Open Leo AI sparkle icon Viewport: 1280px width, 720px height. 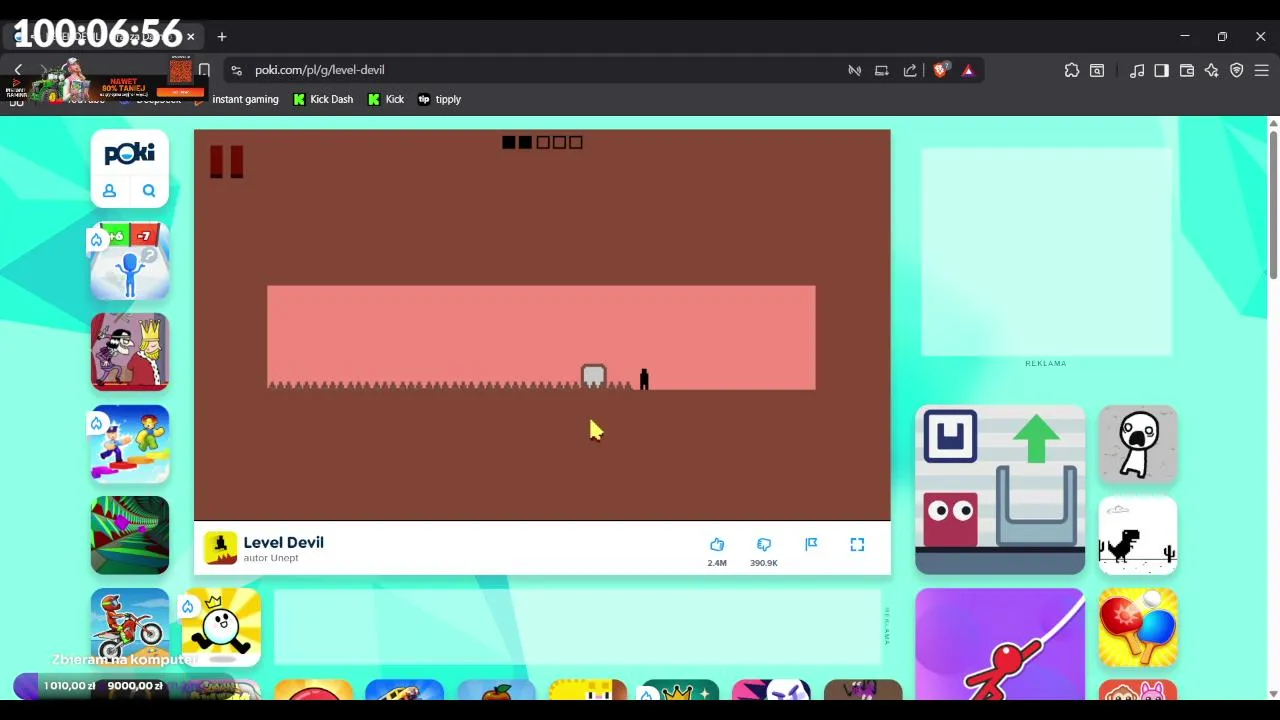1212,70
